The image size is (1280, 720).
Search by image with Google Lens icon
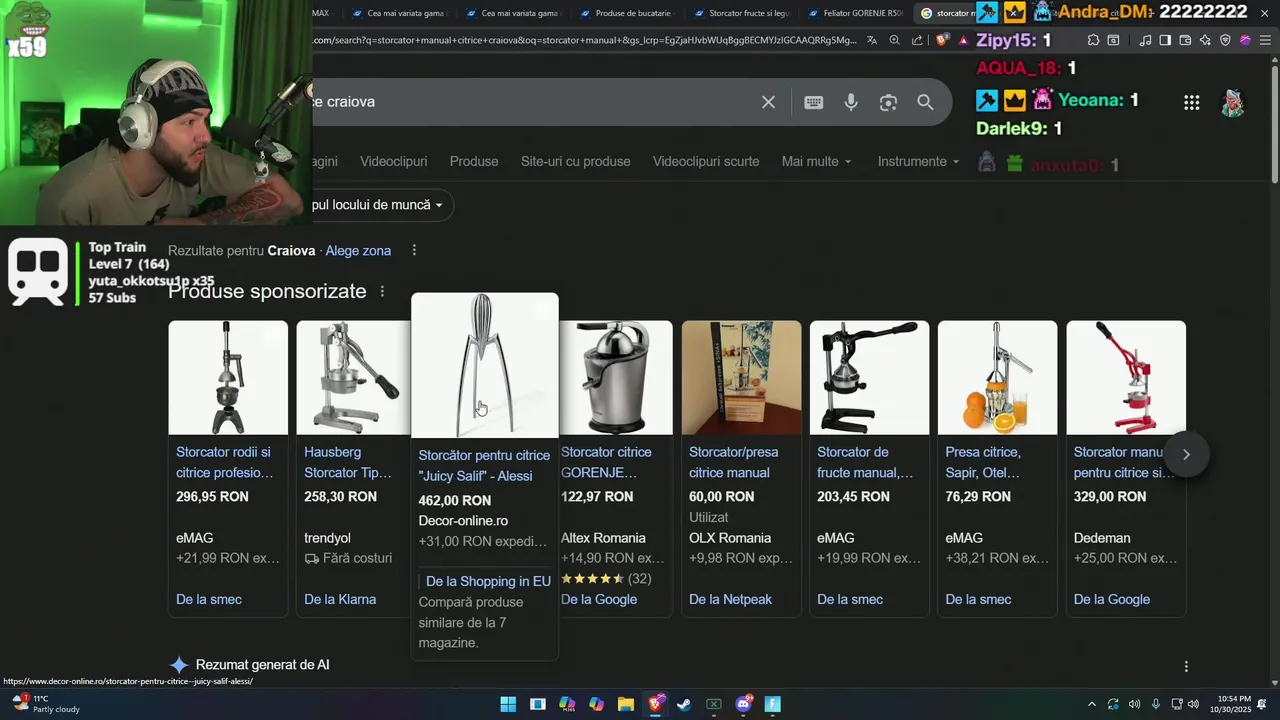pos(888,102)
